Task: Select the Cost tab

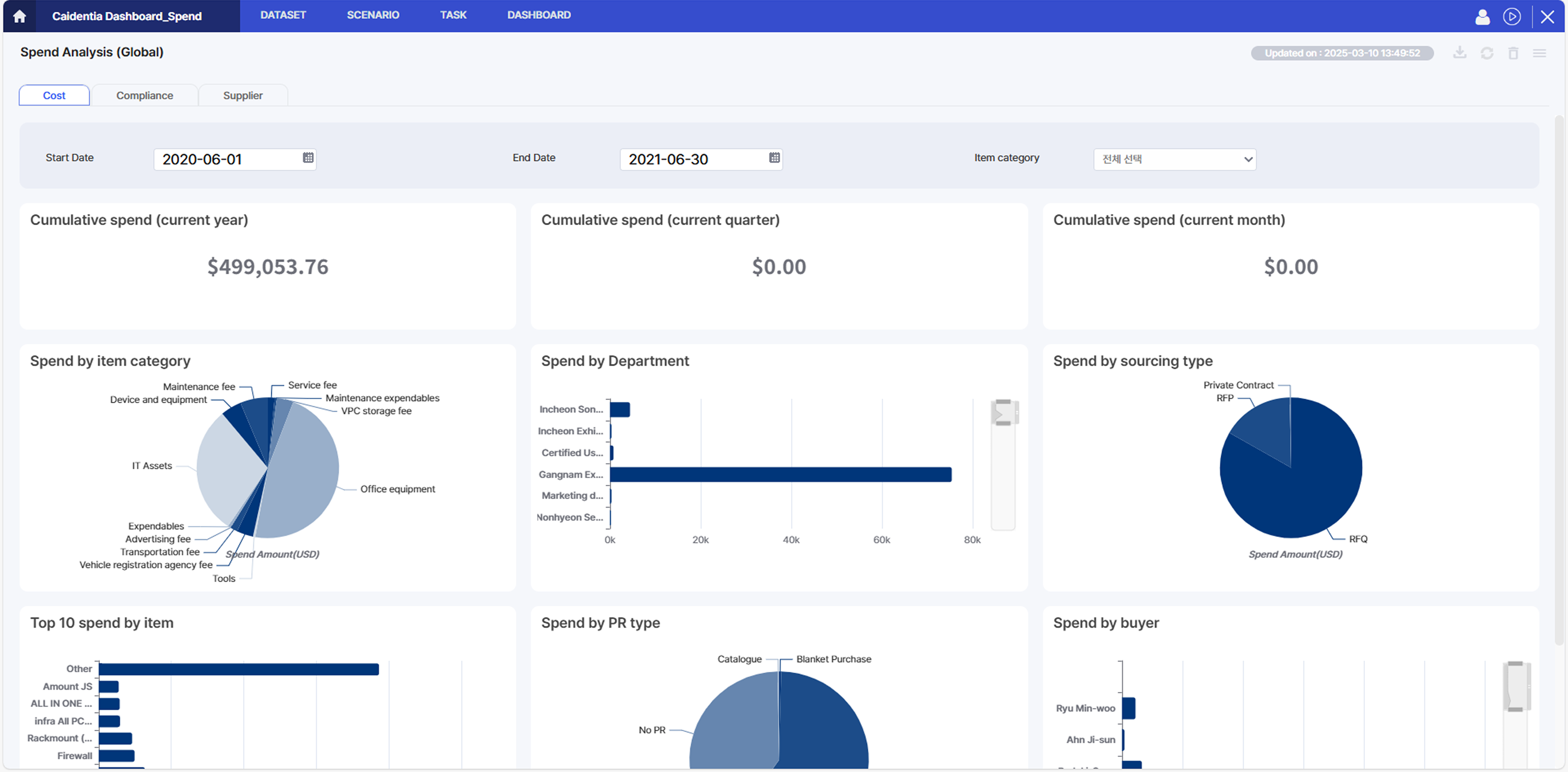Action: pos(54,96)
